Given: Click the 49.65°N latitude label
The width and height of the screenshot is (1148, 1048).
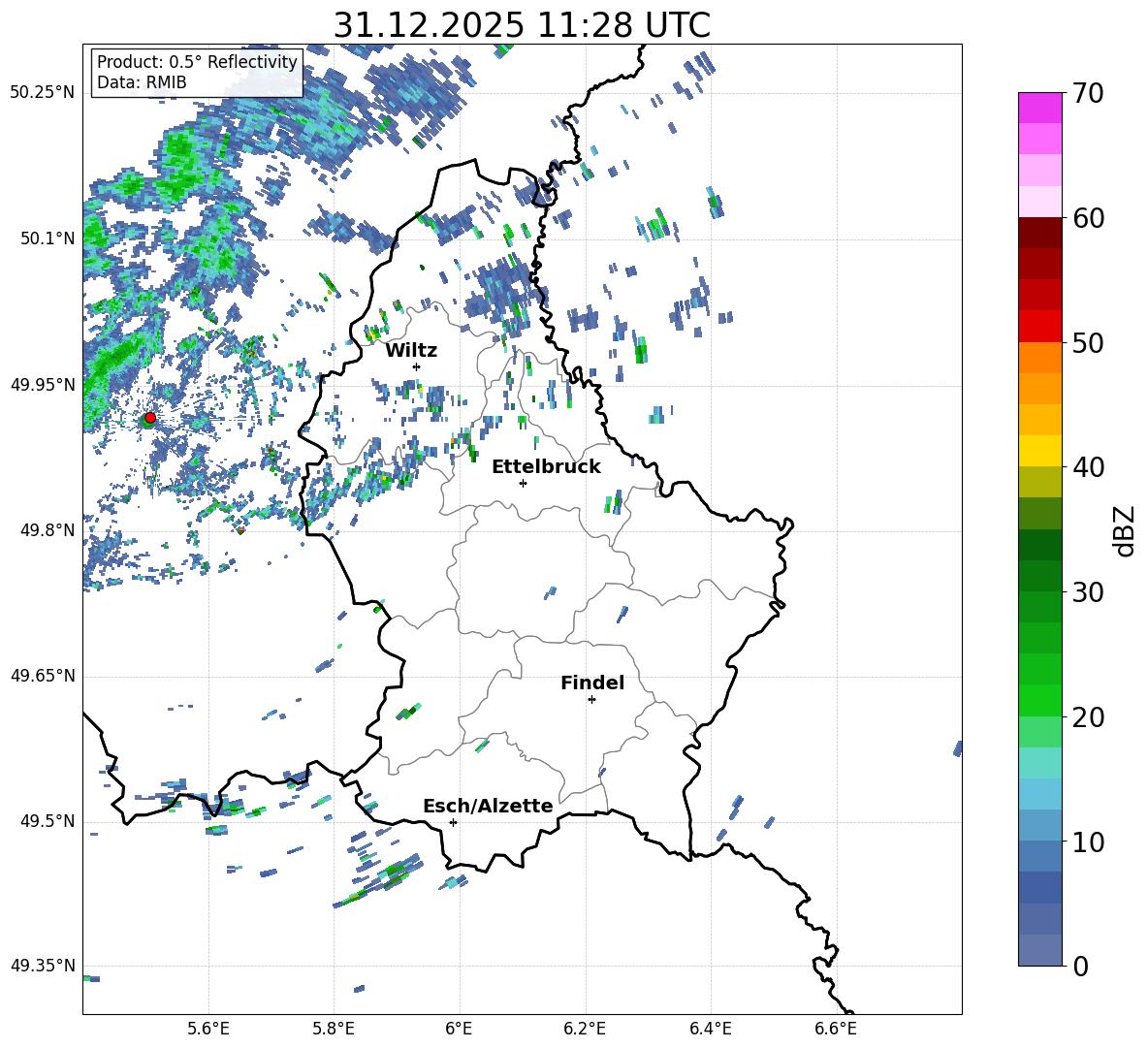Looking at the screenshot, I should [43, 675].
